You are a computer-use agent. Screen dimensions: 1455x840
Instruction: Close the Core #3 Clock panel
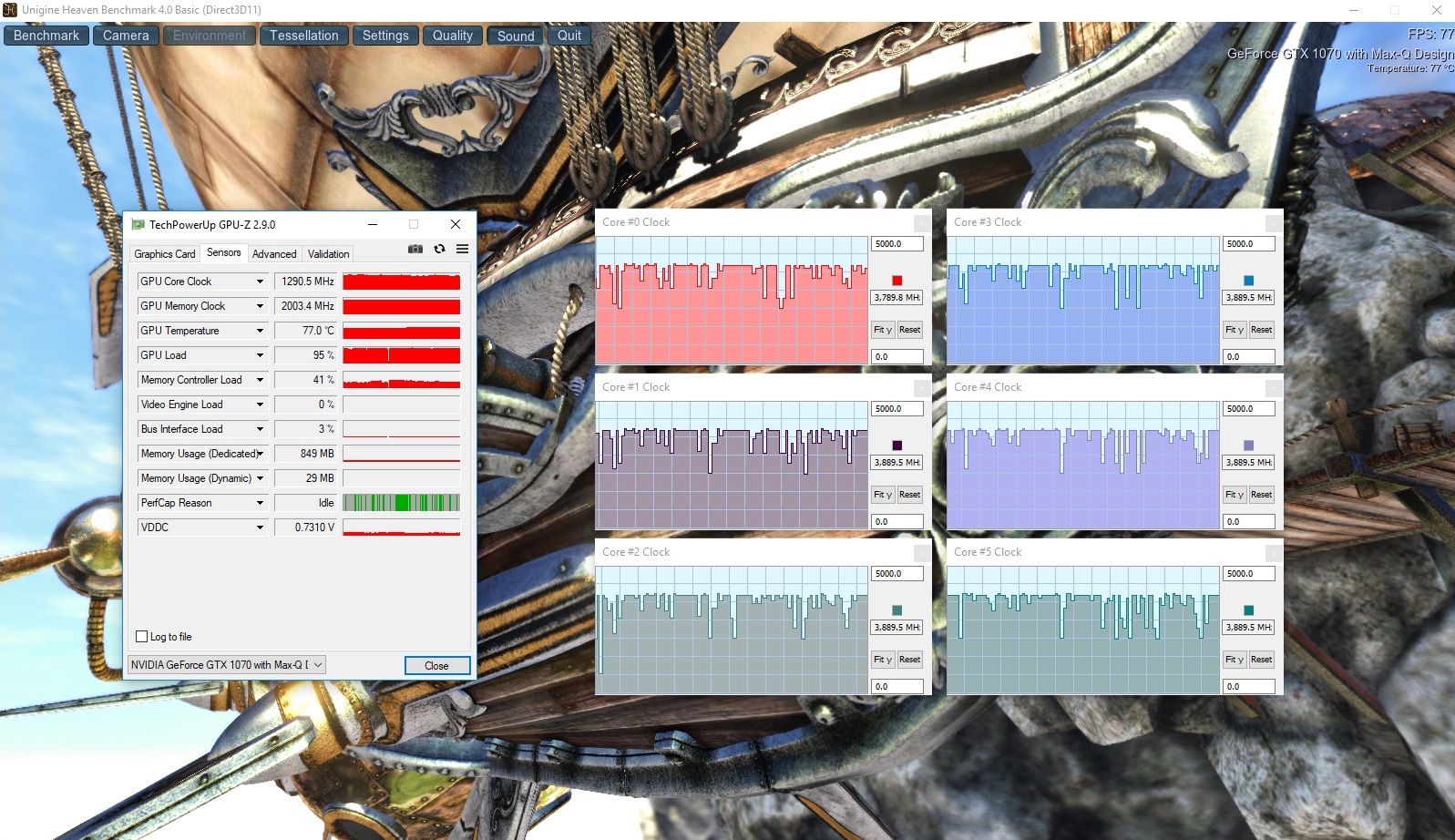click(1274, 222)
